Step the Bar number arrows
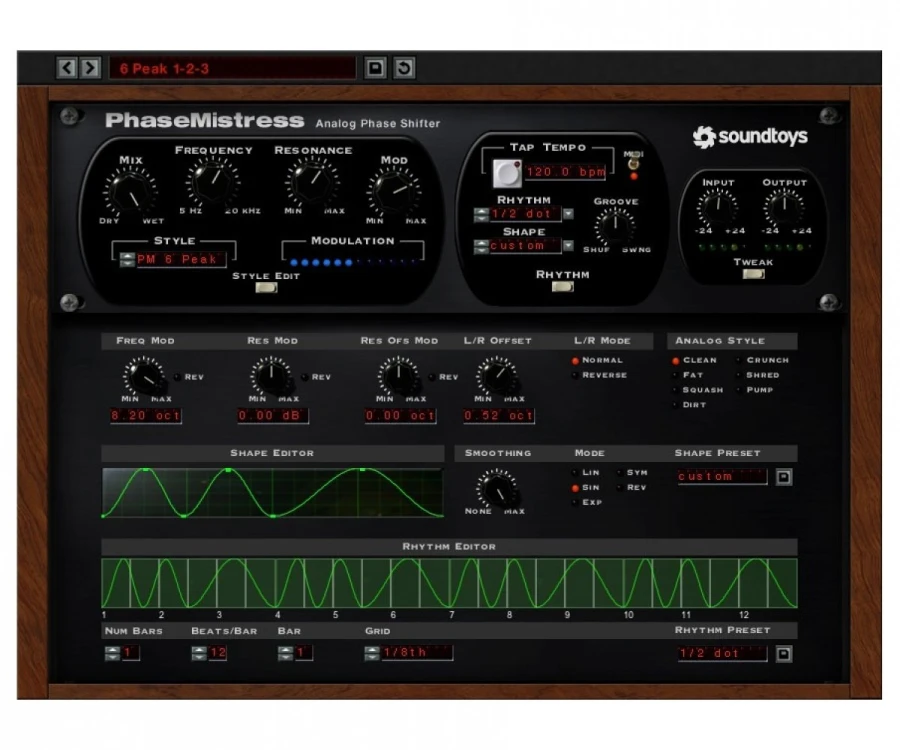 pos(285,653)
